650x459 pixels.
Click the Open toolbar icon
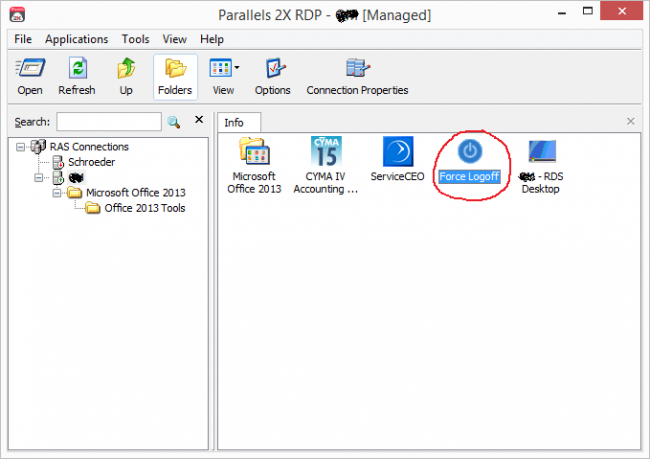(30, 77)
